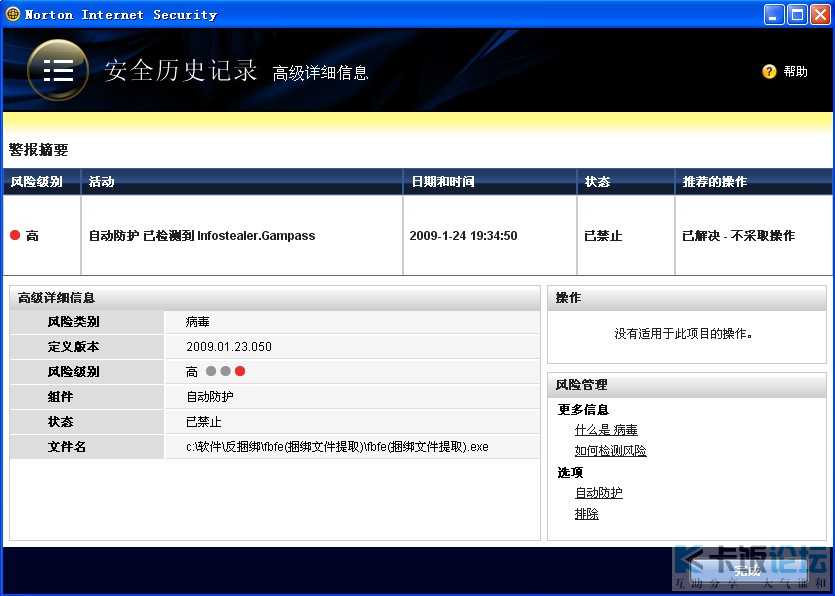Screen dimensions: 835x596
Task: Open the 排除 exclusions link
Action: (586, 514)
